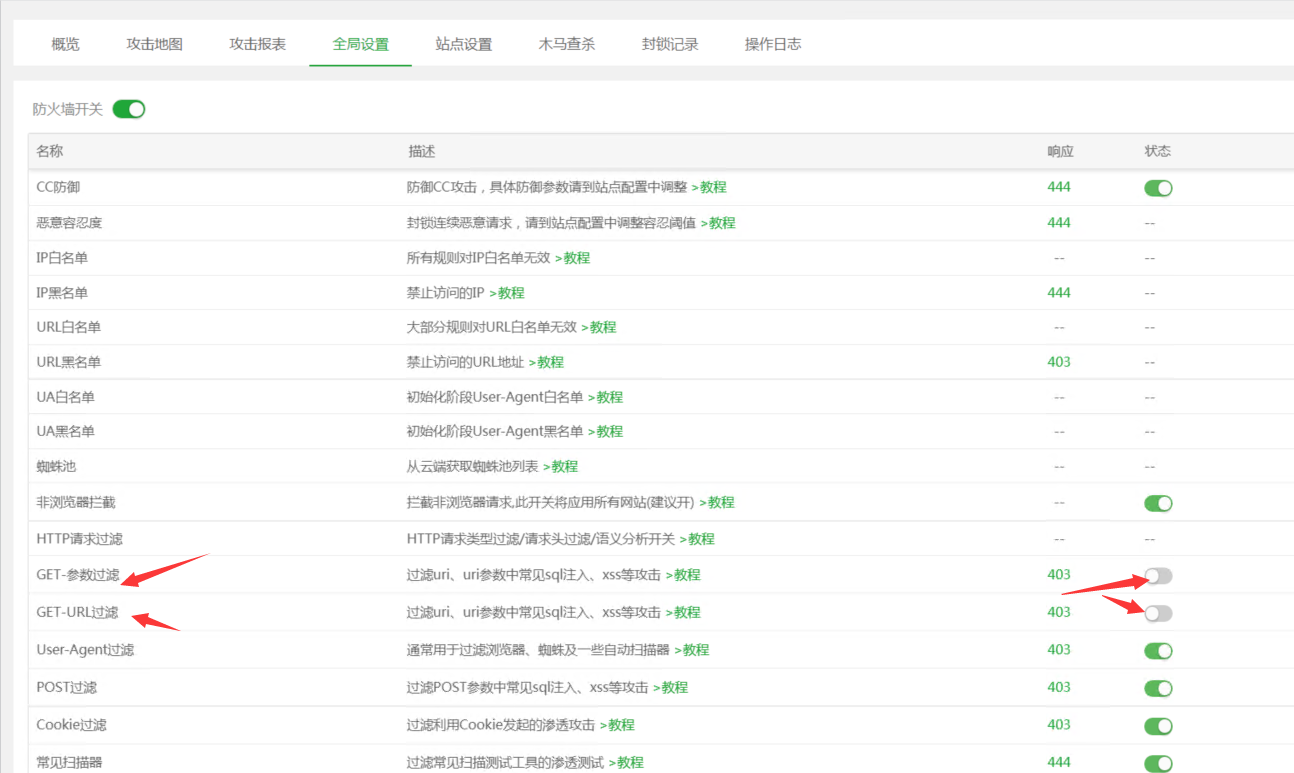Select the UA白名单 rule name

[65, 397]
